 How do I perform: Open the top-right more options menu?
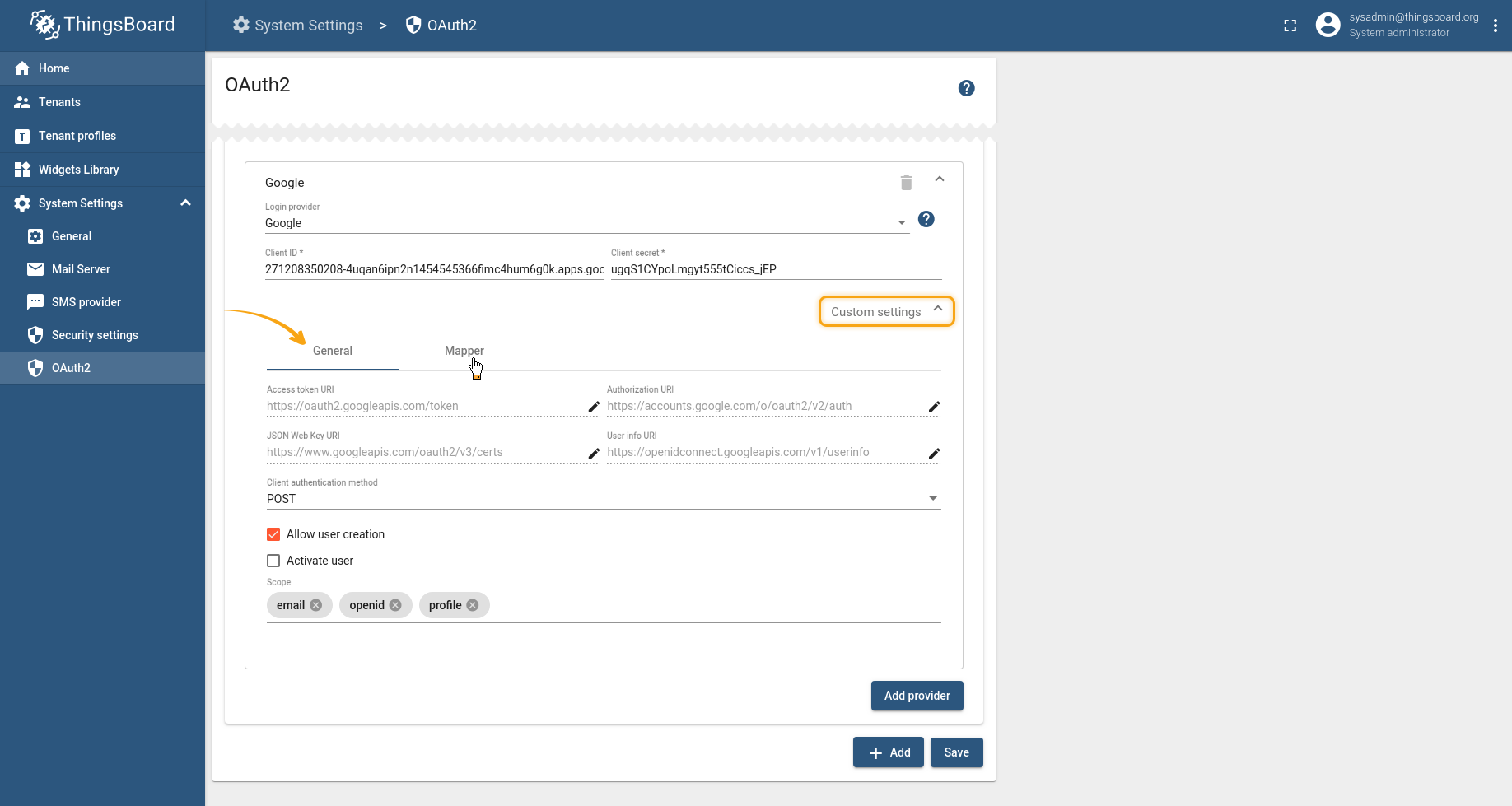click(1496, 26)
